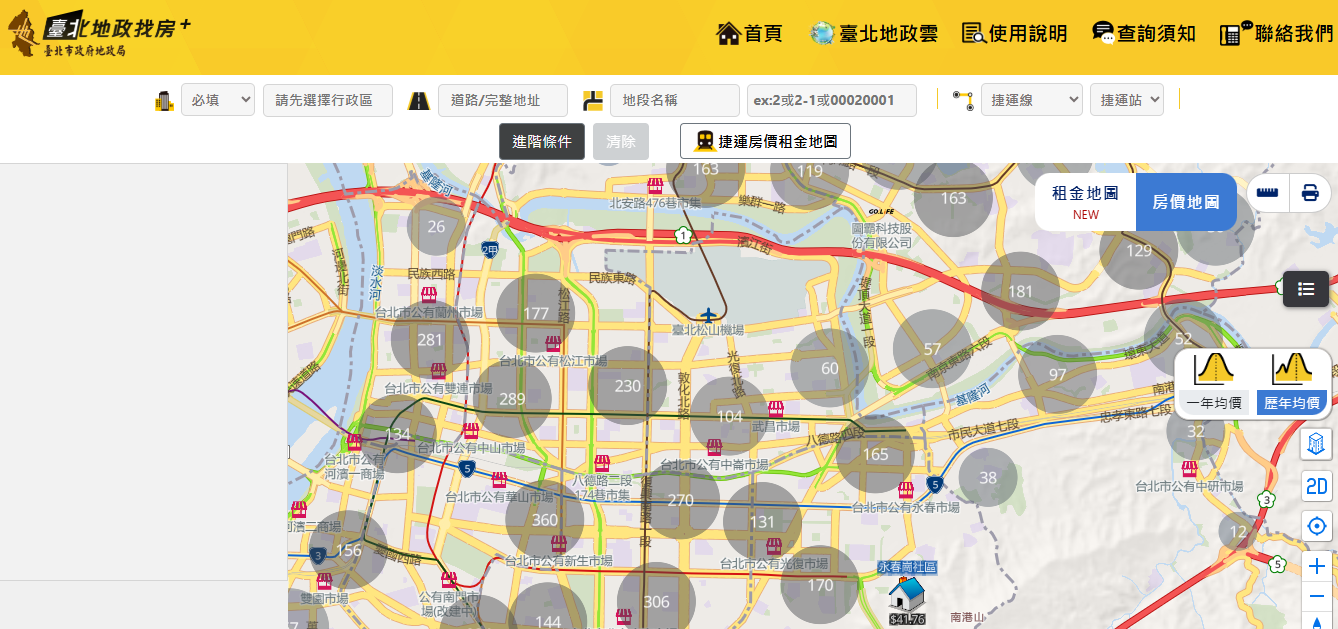This screenshot has width=1338, height=629.
Task: Switch map to 2D mode
Action: [1316, 486]
